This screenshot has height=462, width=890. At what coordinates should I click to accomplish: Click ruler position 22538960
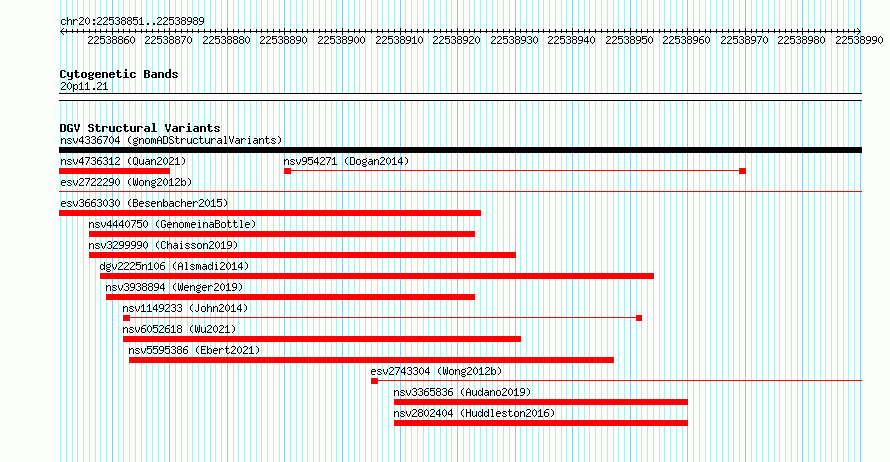(x=687, y=40)
